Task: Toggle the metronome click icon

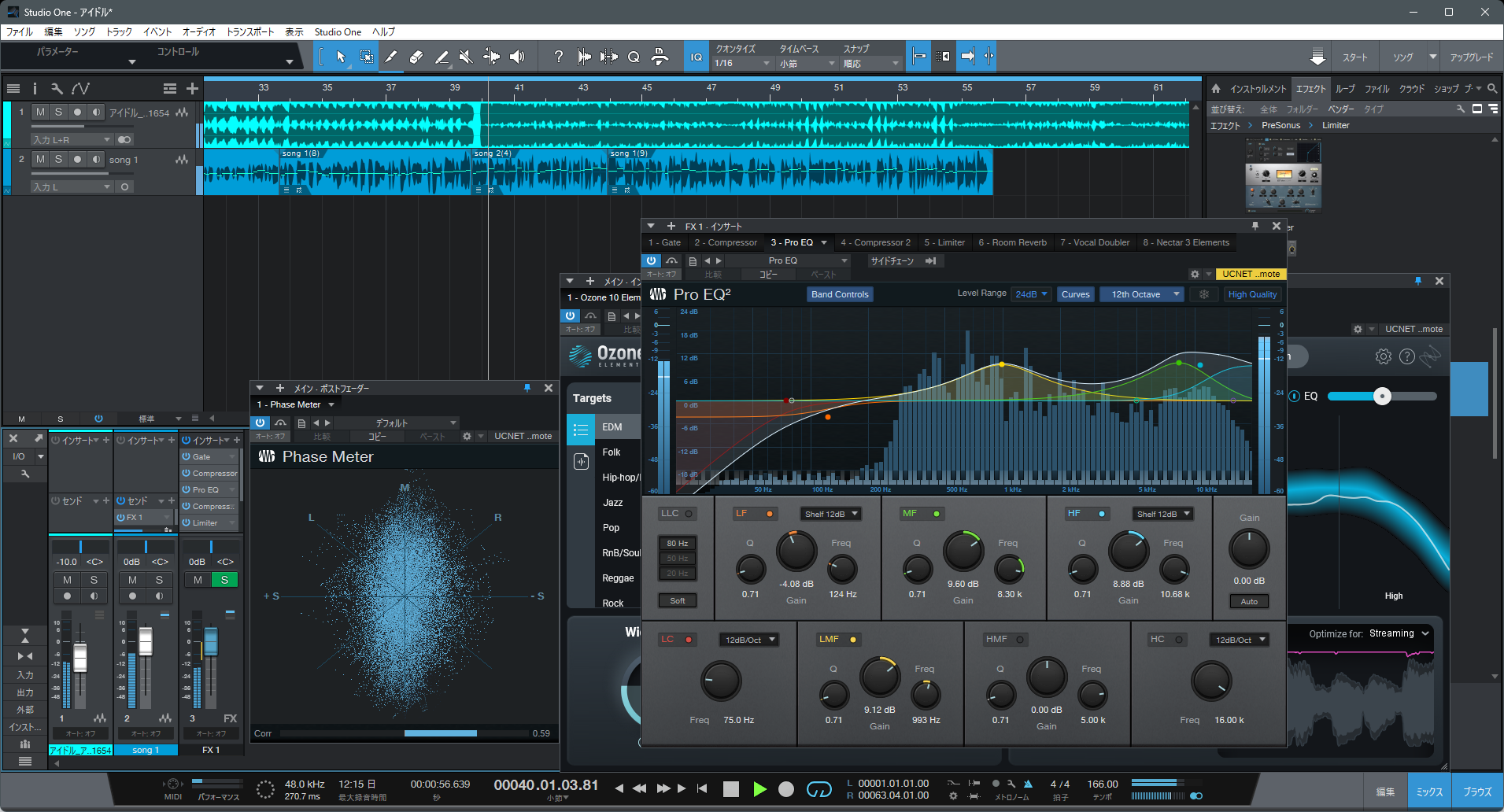Action: click(1028, 784)
